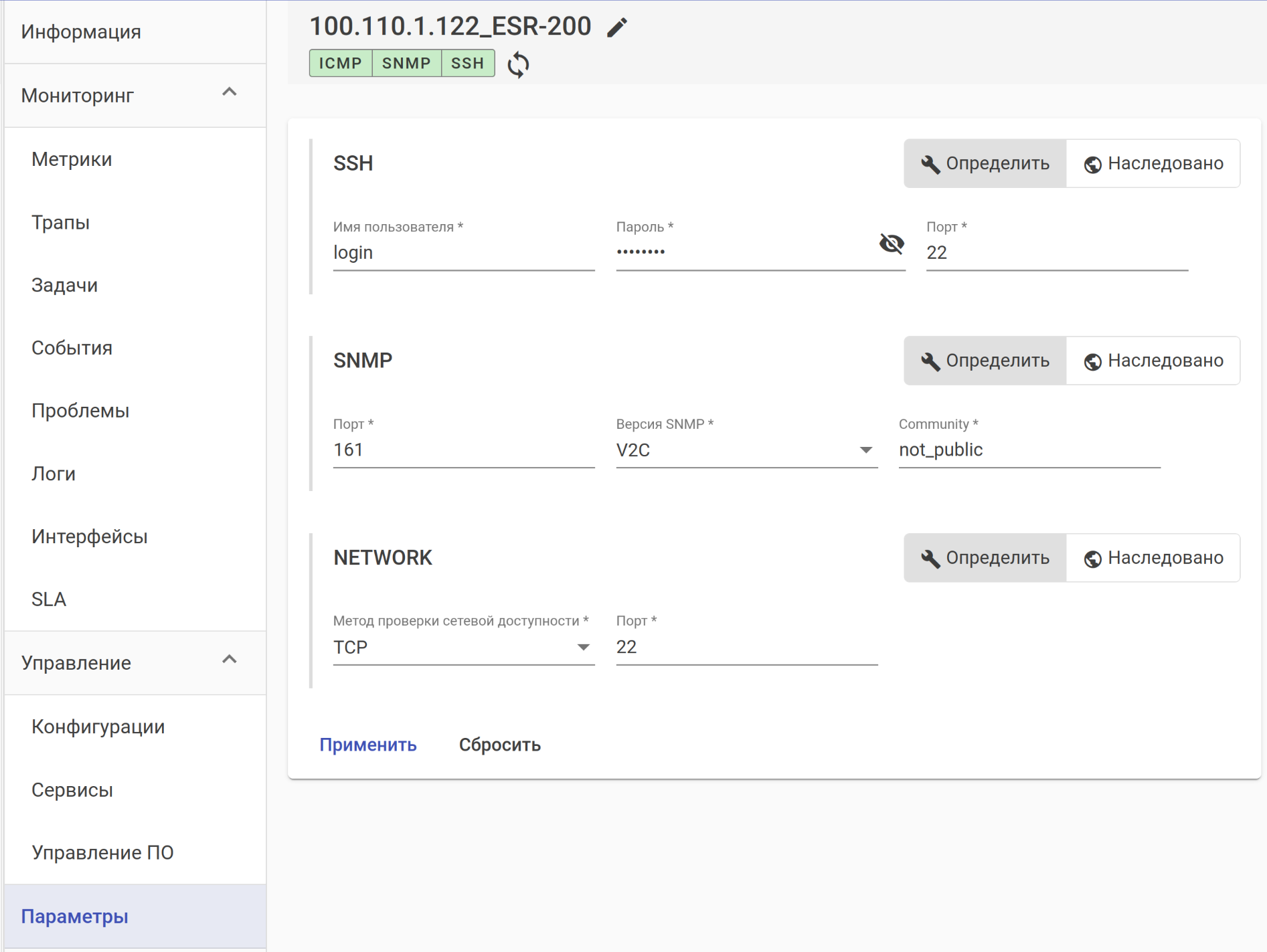Click the pencil icon to rename device
The image size is (1267, 952).
[617, 27]
